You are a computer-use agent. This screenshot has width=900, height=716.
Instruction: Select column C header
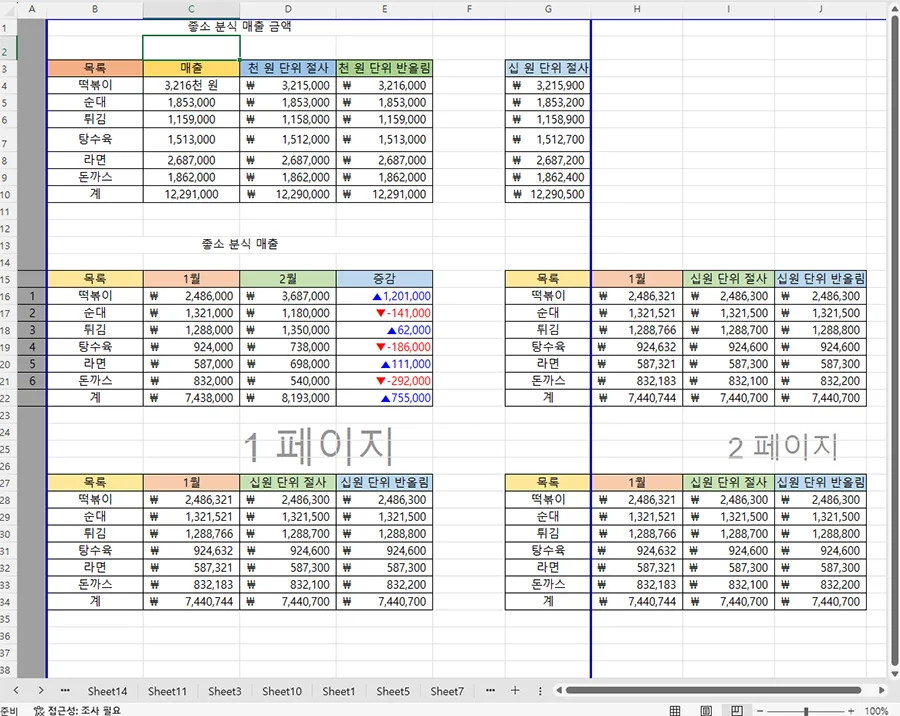pos(190,8)
